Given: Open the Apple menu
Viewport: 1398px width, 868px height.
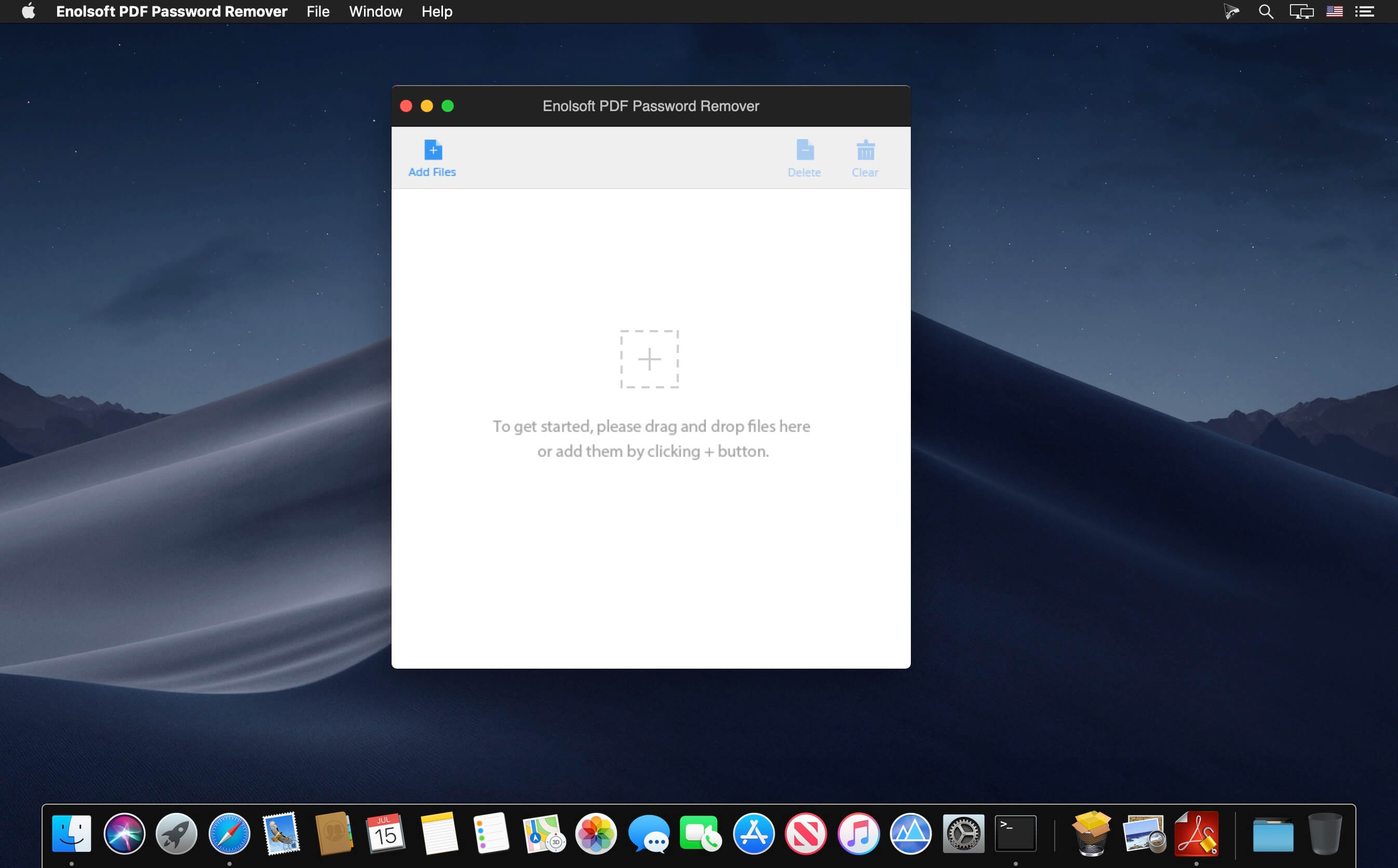Looking at the screenshot, I should click(28, 11).
